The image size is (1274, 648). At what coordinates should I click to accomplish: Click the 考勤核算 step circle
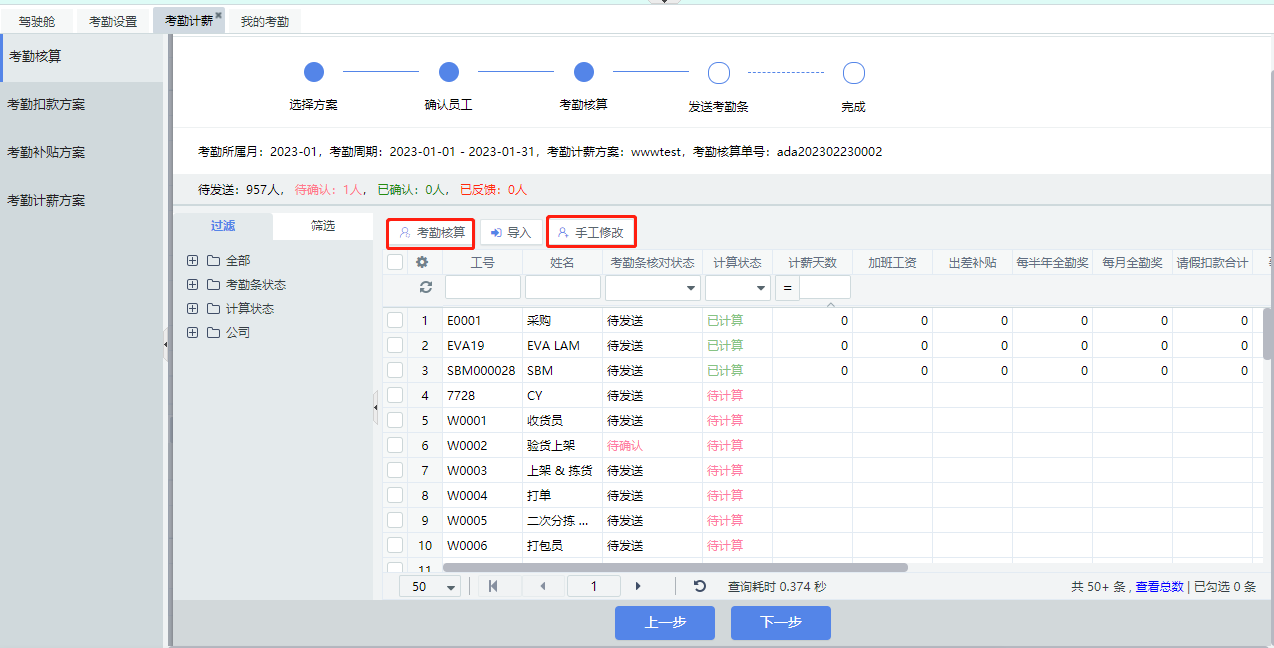(584, 72)
